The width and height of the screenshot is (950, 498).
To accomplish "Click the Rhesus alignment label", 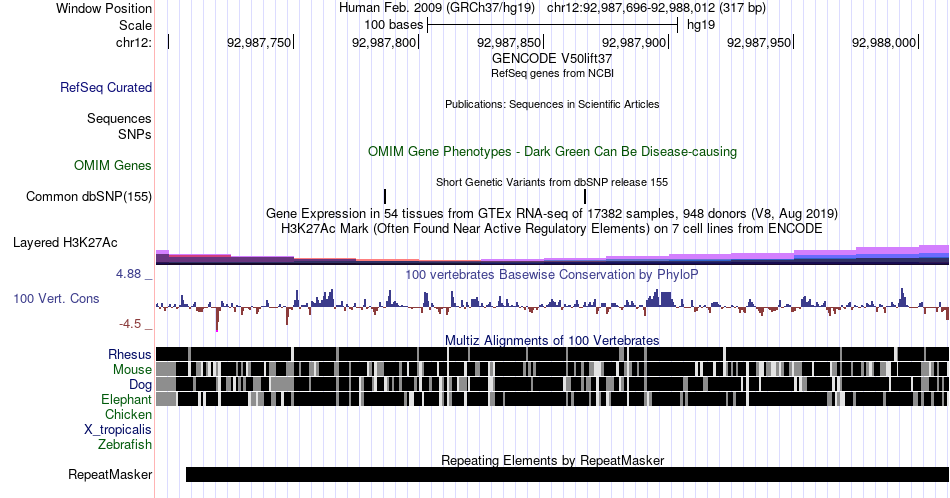I will click(x=130, y=354).
